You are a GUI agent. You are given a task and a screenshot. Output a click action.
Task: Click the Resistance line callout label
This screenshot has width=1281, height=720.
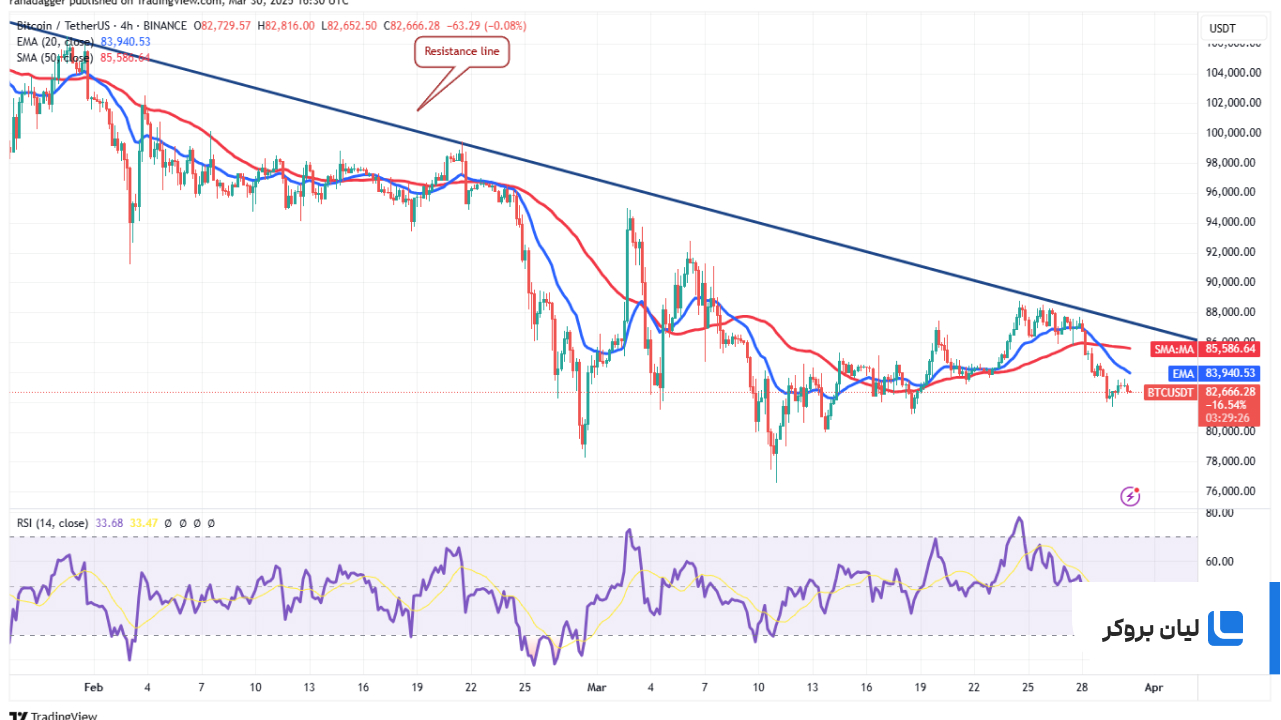[461, 51]
